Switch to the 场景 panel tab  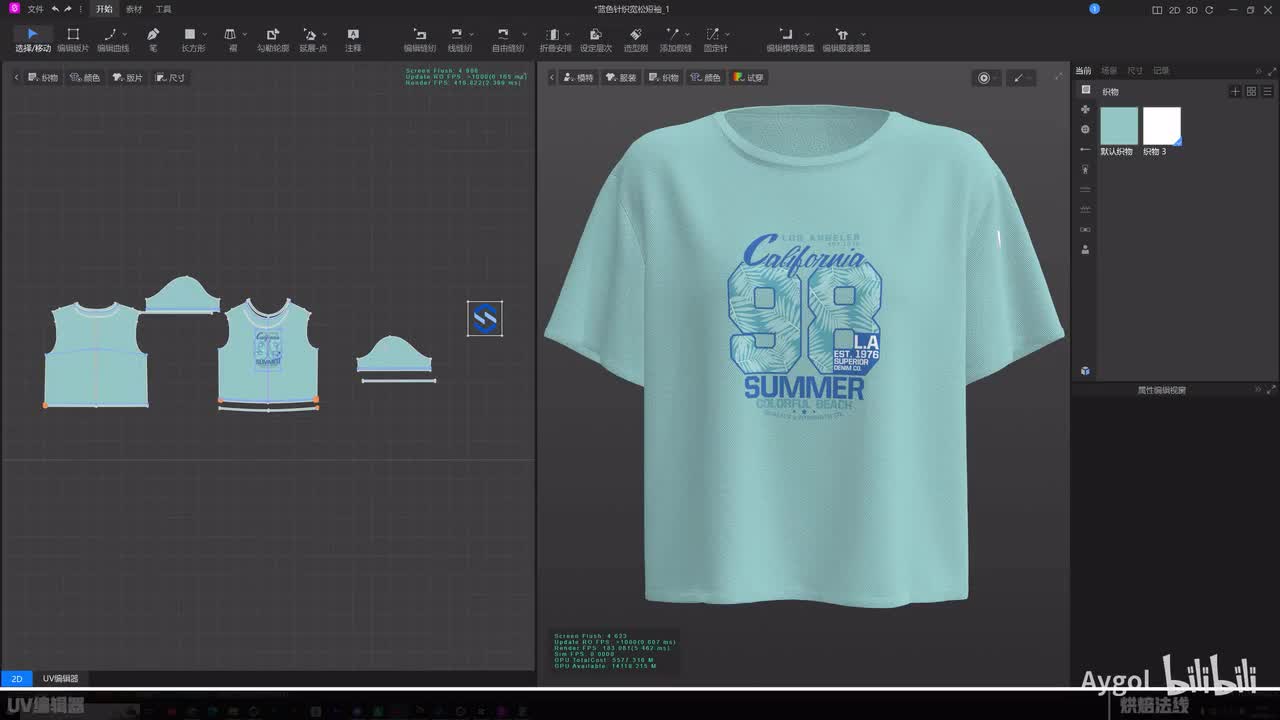coord(1109,71)
